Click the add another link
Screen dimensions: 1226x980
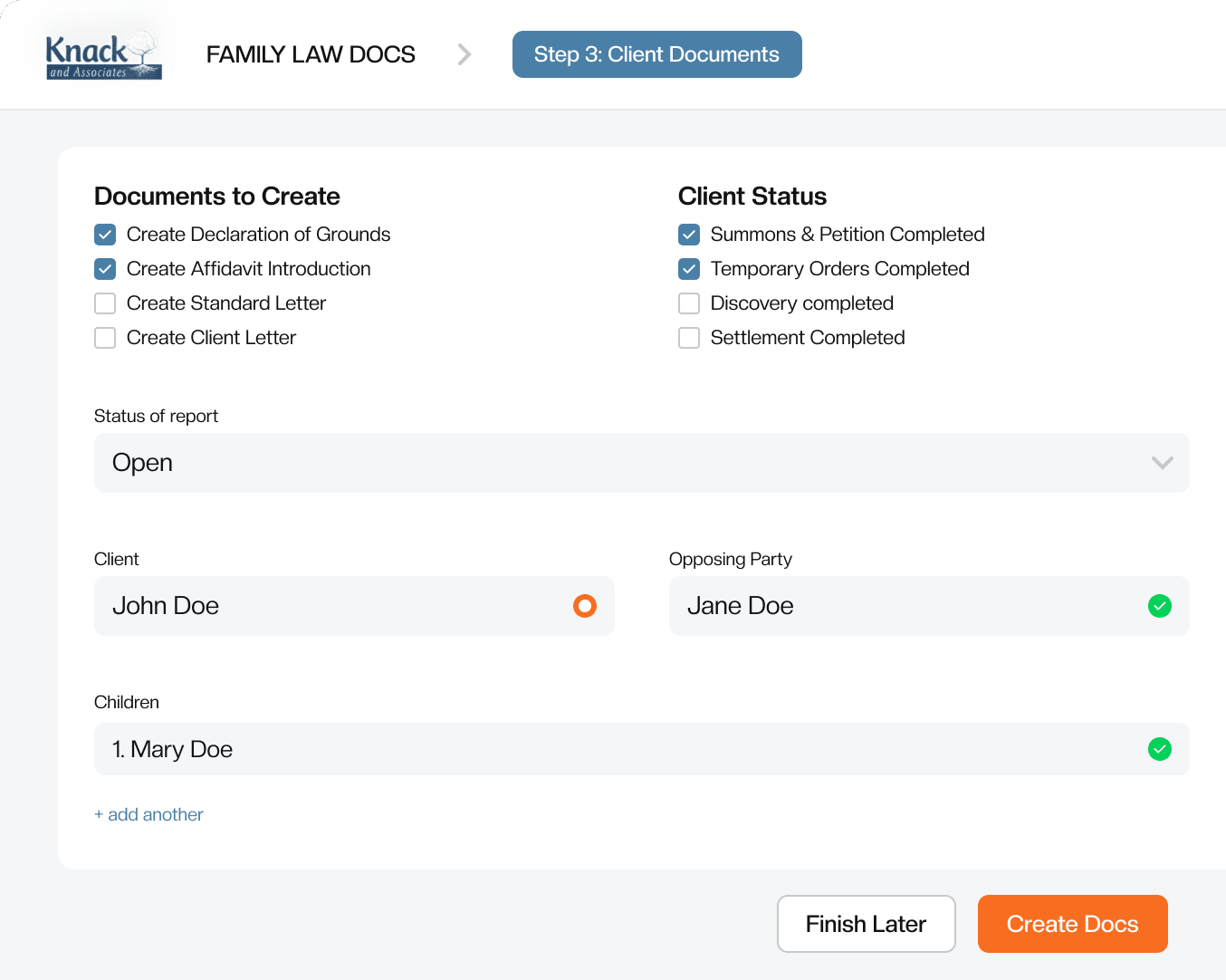pyautogui.click(x=148, y=814)
